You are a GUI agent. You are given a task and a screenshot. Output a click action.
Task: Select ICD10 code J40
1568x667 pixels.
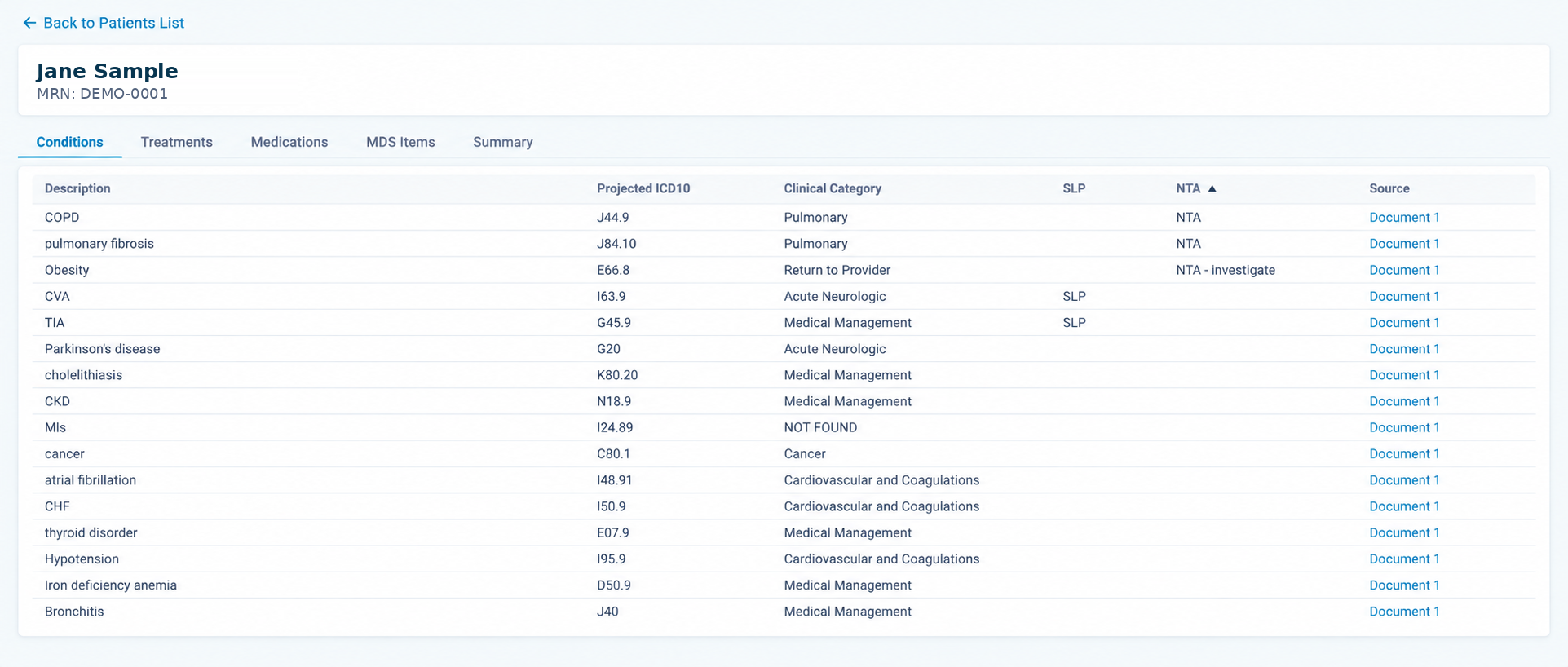tap(607, 612)
